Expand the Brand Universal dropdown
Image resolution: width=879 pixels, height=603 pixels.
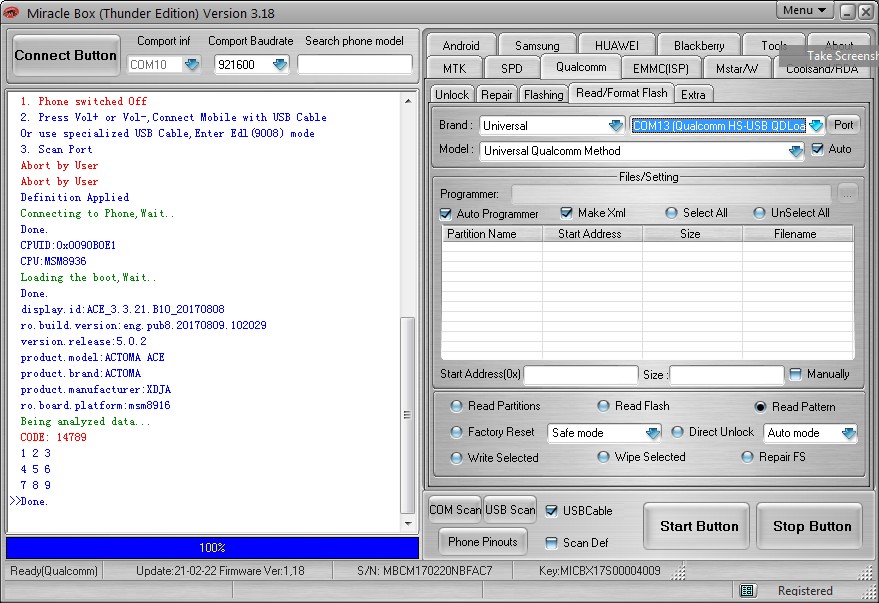(616, 126)
